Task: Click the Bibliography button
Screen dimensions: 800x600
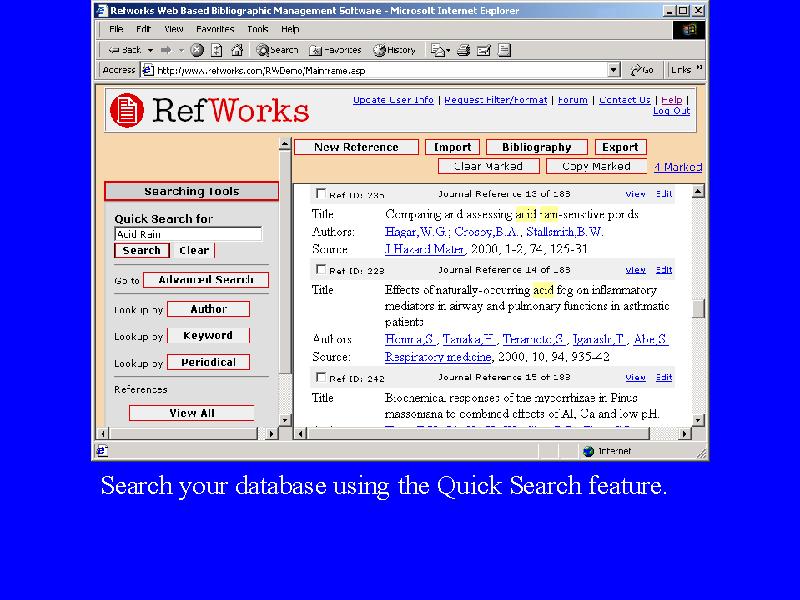Action: point(537,147)
